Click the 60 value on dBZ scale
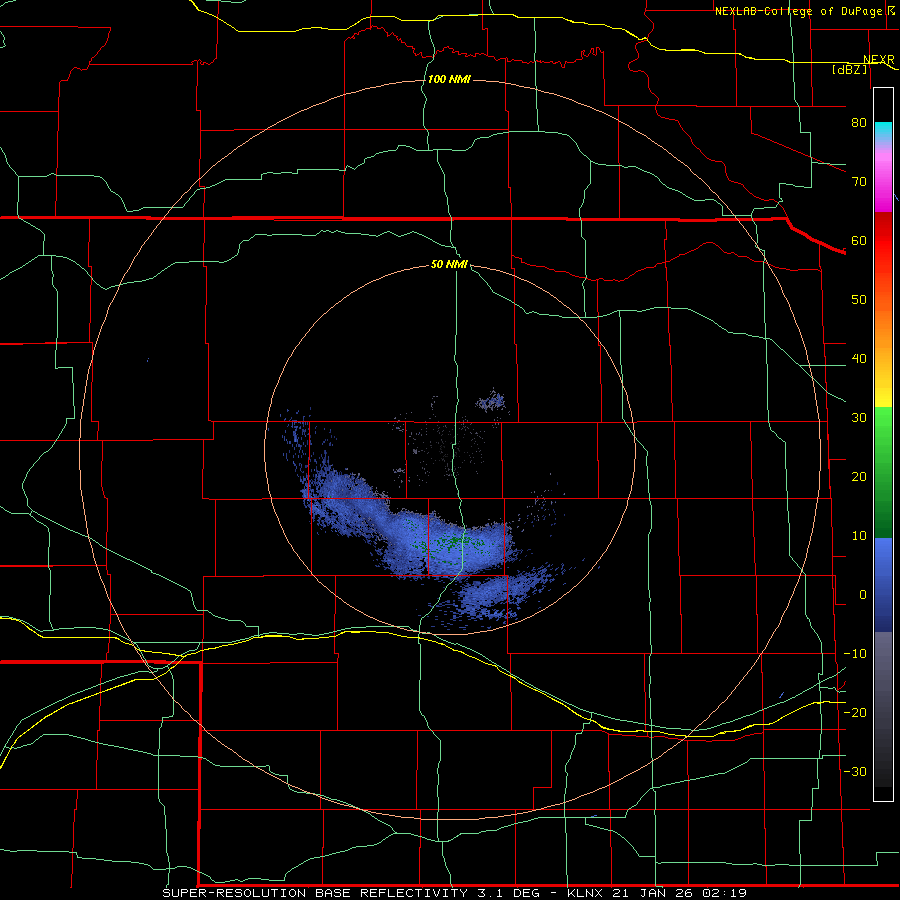Viewport: 900px width, 900px height. point(859,240)
